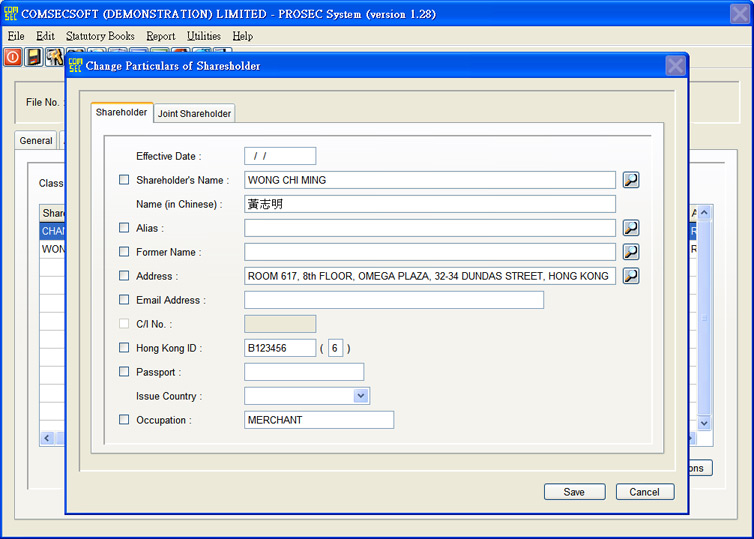Open the search icon beside Former Name
This screenshot has width=754, height=539.
[631, 252]
